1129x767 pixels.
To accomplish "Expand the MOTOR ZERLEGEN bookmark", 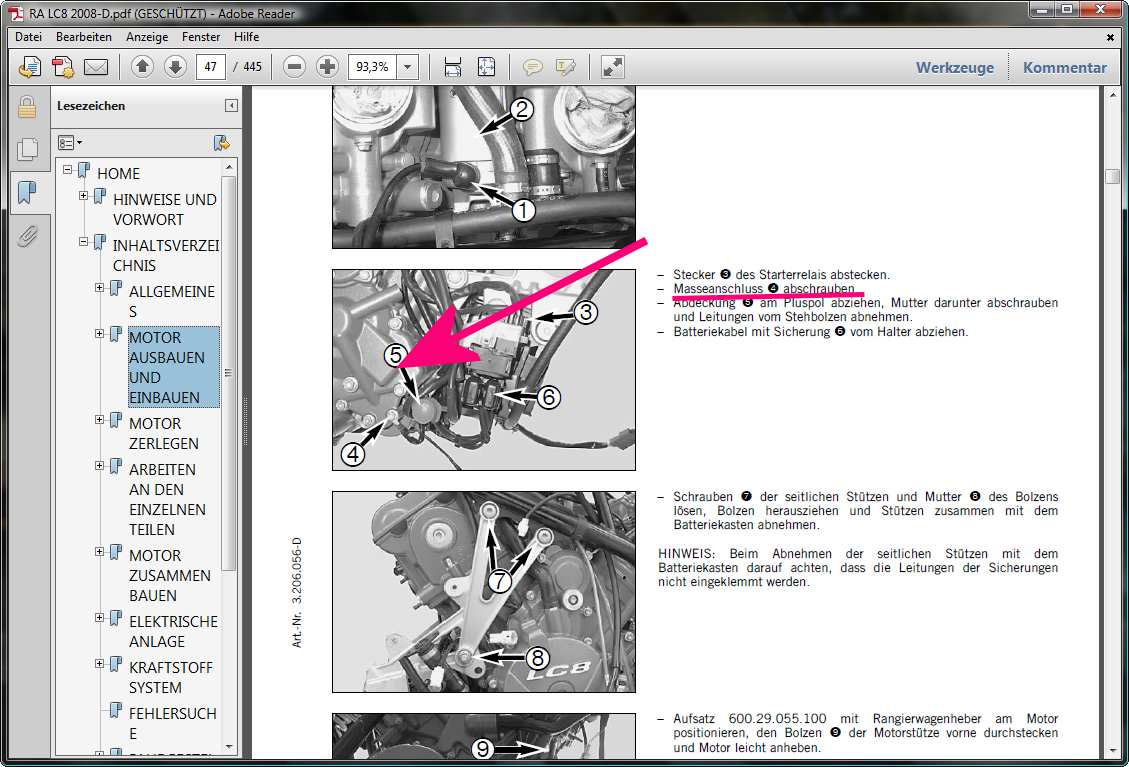I will tap(99, 420).
